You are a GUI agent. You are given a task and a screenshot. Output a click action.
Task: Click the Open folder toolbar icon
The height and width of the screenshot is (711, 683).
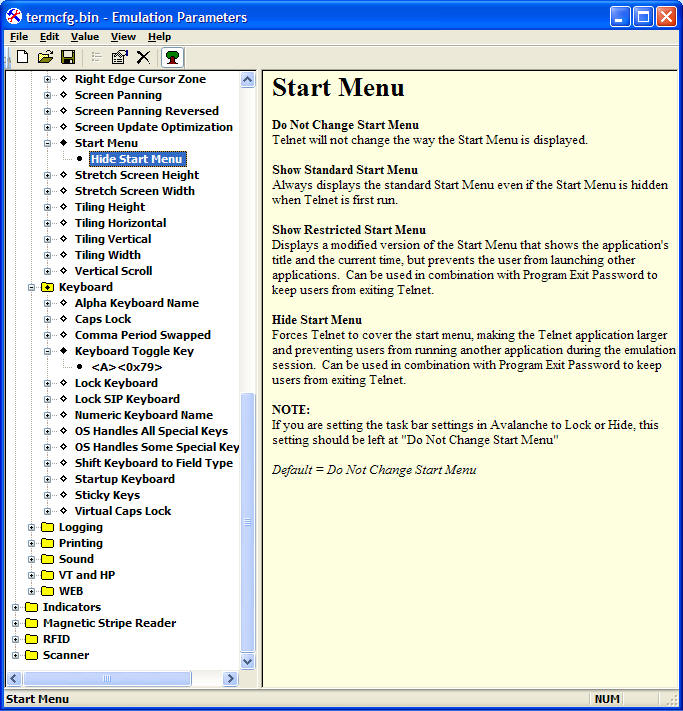click(x=45, y=57)
